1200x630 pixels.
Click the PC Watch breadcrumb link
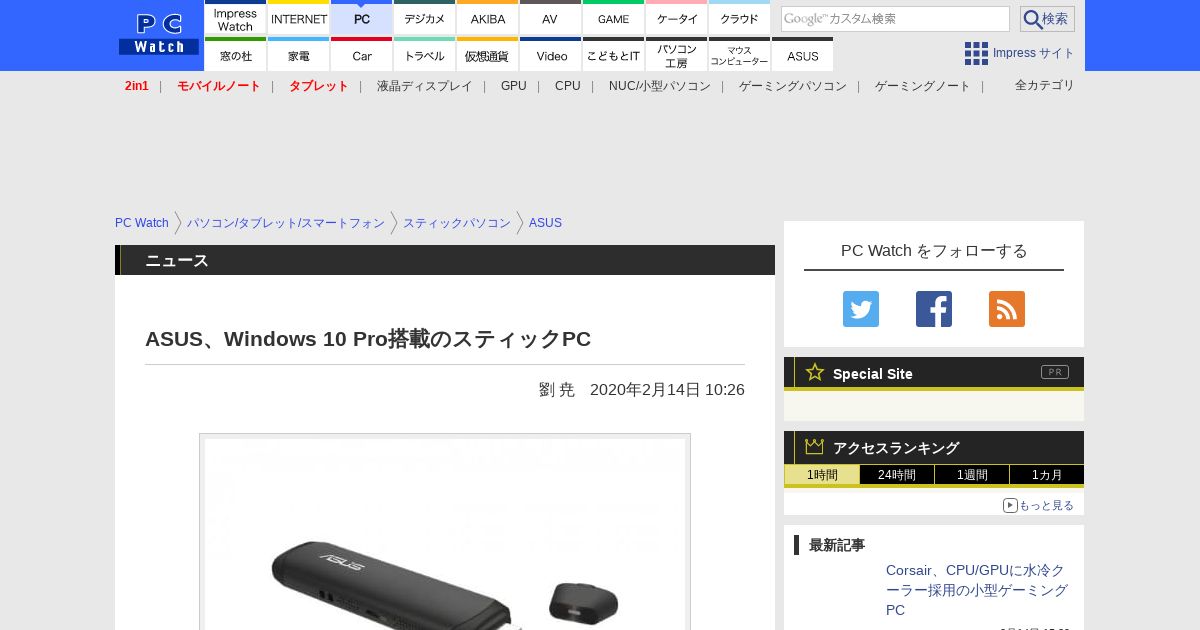[x=142, y=223]
